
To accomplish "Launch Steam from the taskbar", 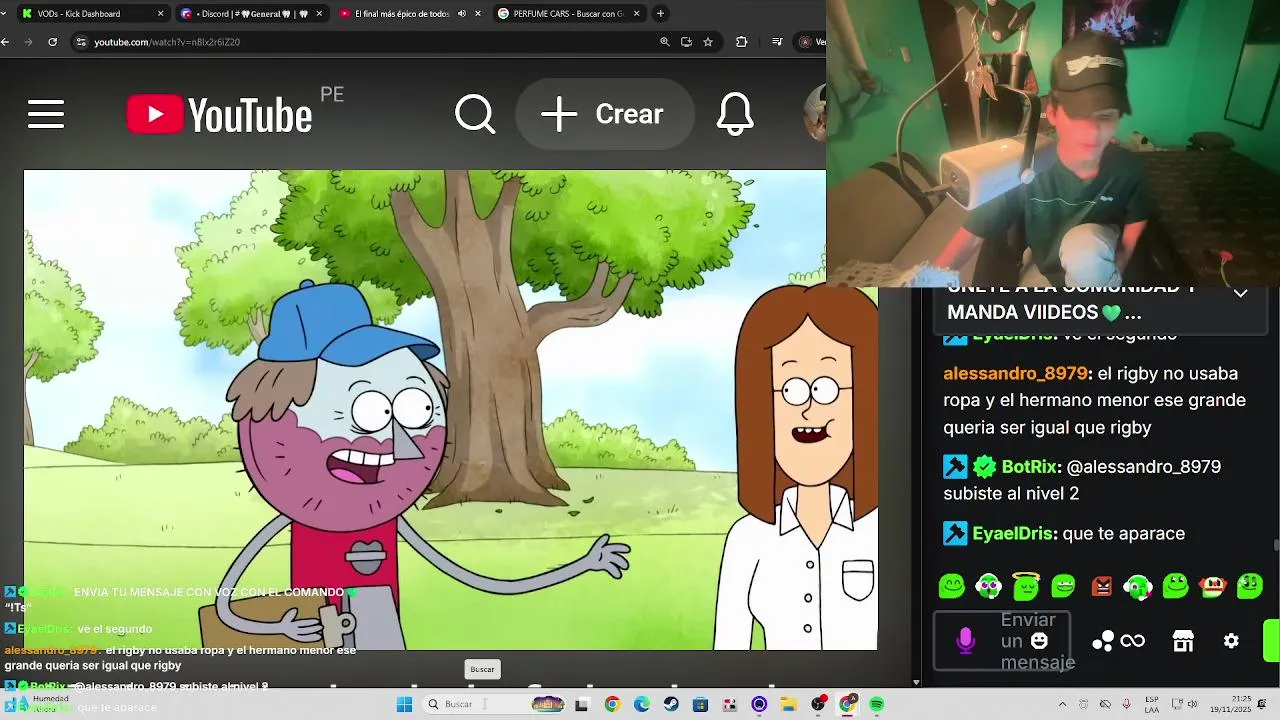I will [x=671, y=704].
